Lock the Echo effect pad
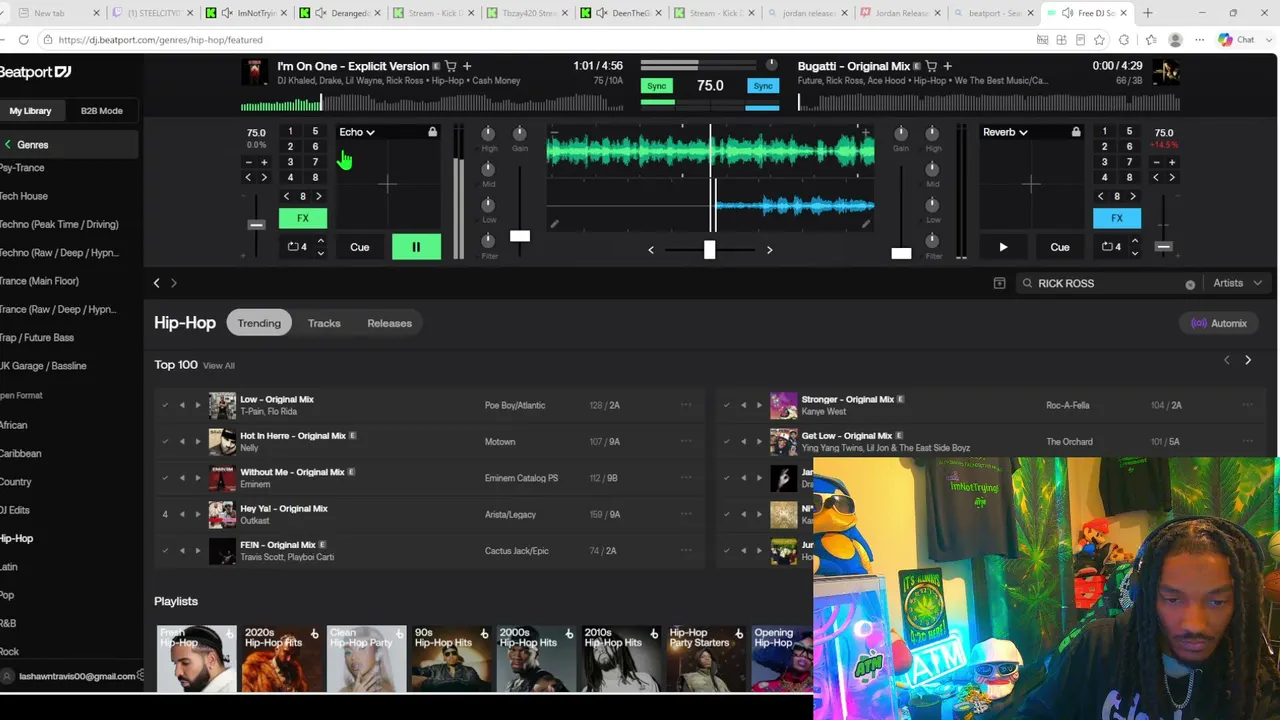The width and height of the screenshot is (1280, 720). tap(432, 132)
